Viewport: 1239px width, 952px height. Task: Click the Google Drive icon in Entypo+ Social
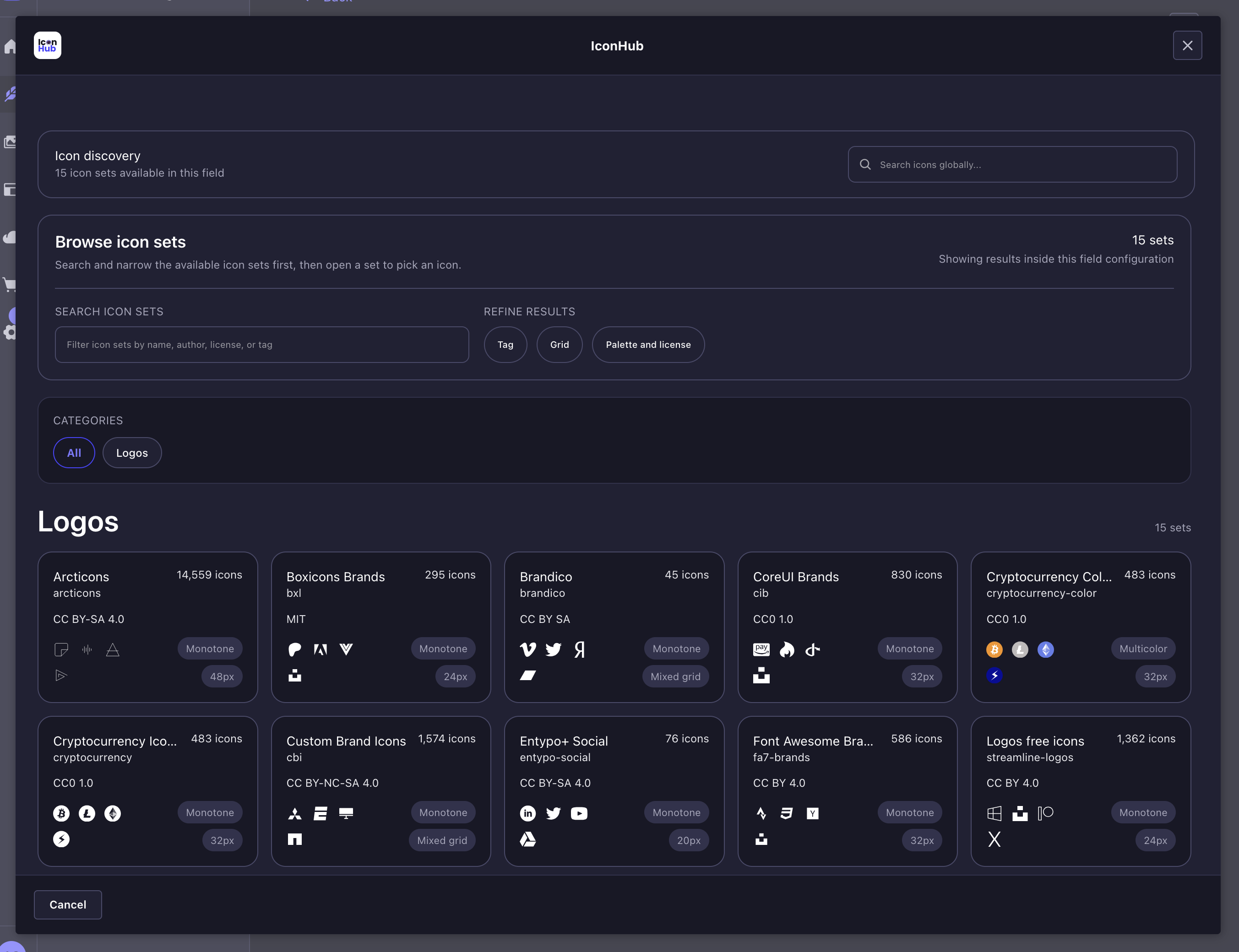tap(527, 839)
